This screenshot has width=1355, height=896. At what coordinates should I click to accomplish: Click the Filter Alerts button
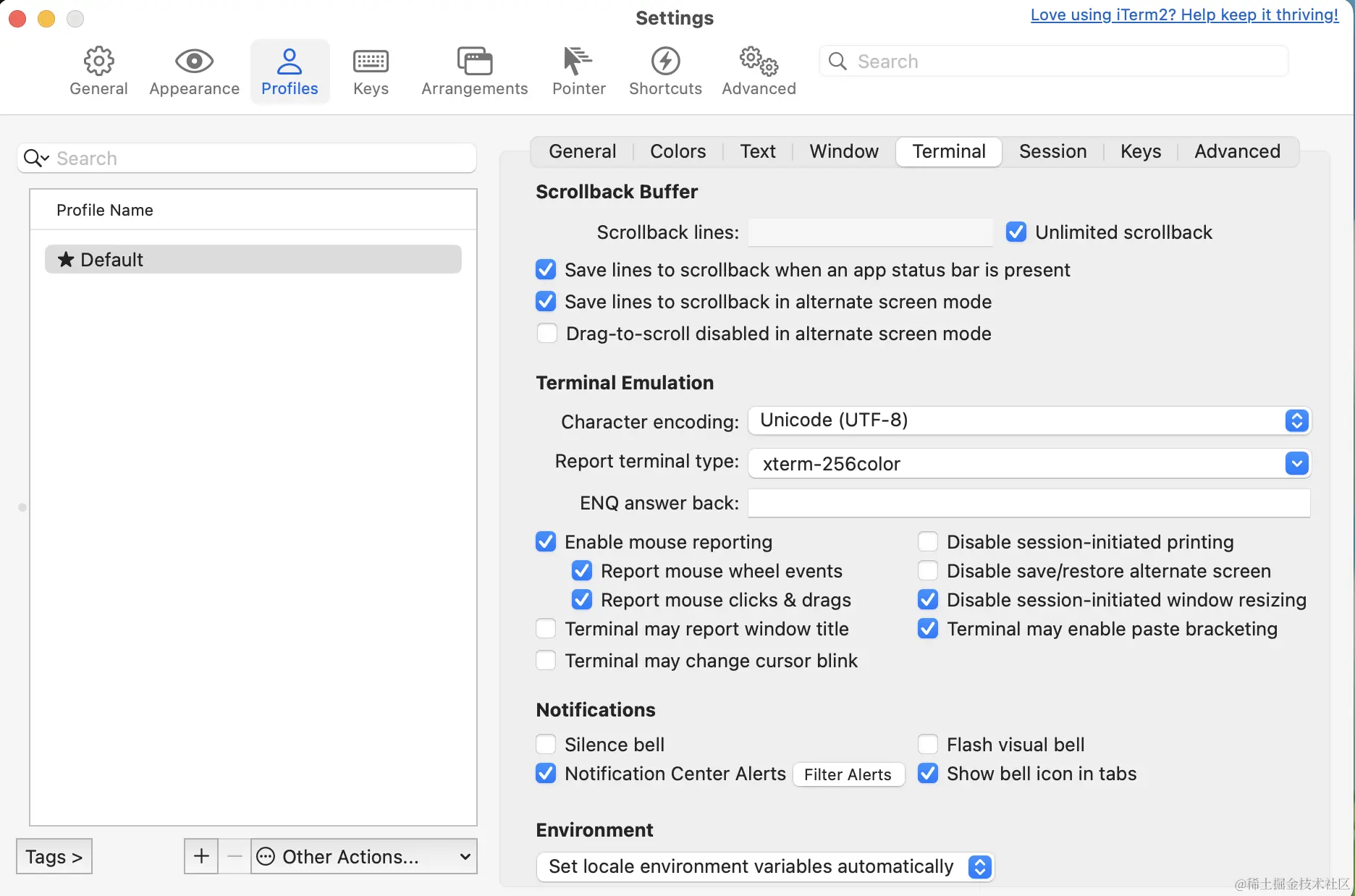848,774
